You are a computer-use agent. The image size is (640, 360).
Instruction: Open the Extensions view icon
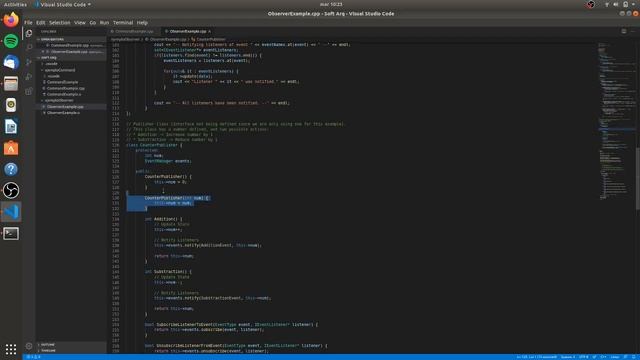(29, 91)
